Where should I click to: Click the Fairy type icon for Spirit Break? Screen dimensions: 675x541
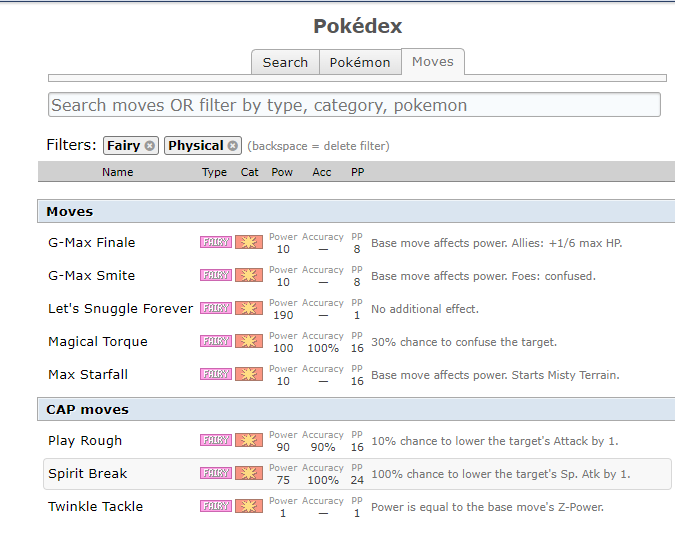(216, 473)
